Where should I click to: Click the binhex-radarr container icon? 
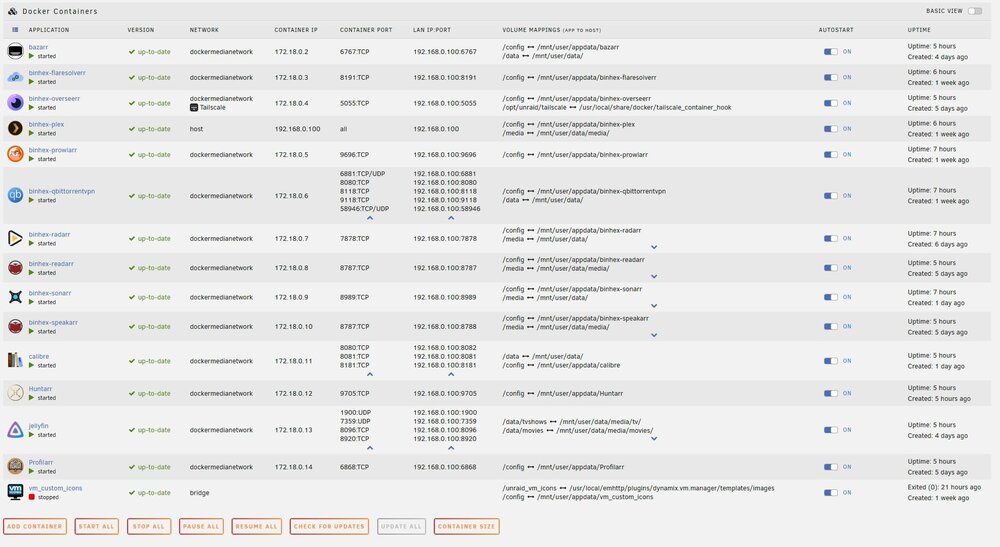pyautogui.click(x=15, y=238)
